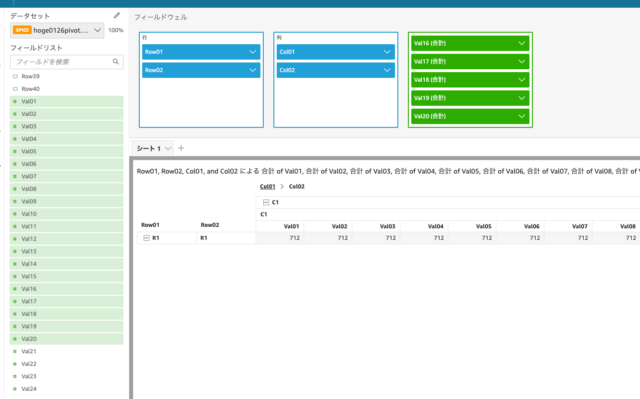Open the シート 1 tab menu
Viewport: 640px width, 399px height.
(x=168, y=149)
